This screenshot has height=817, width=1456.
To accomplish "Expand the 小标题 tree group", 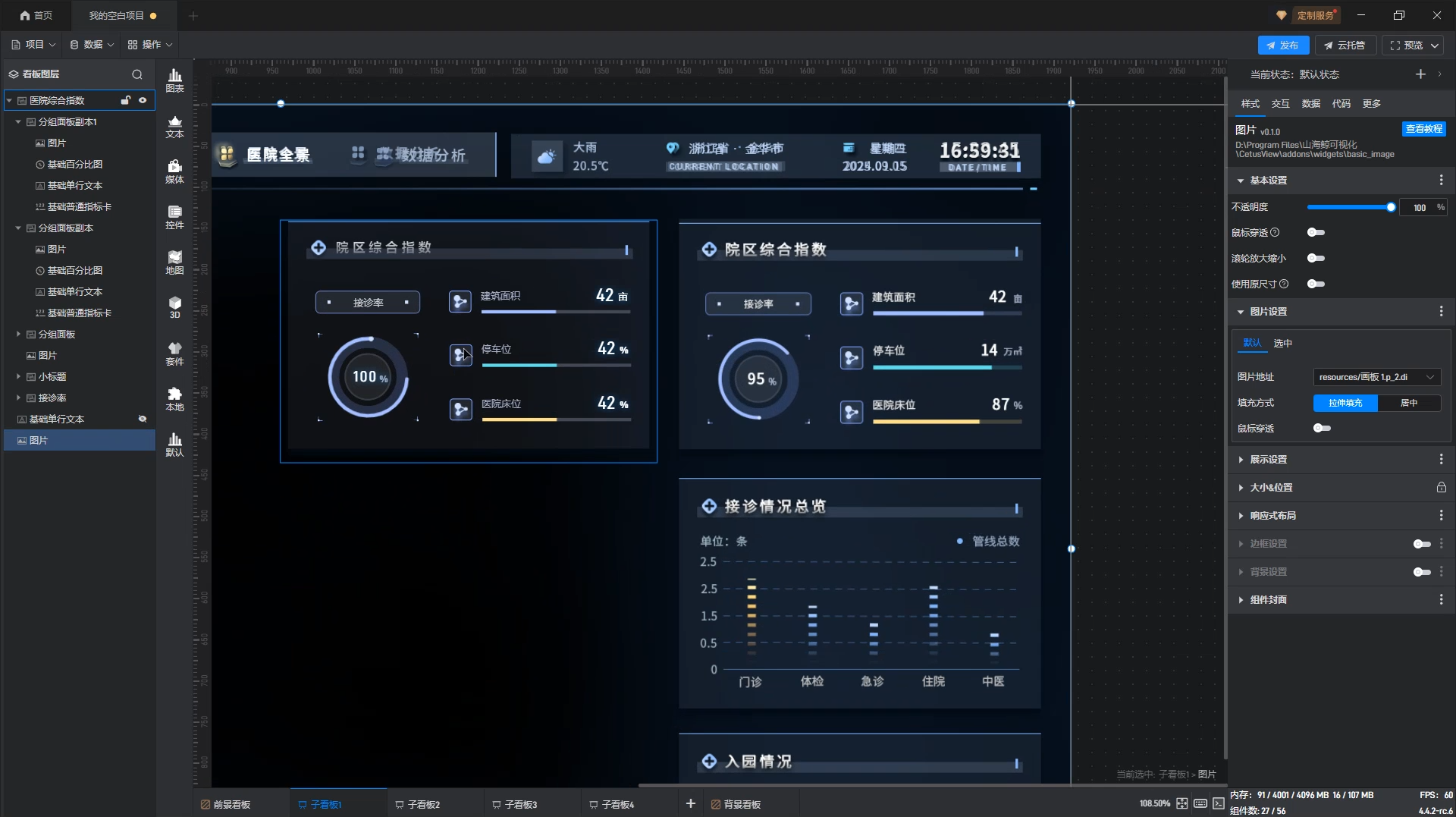I will (18, 376).
